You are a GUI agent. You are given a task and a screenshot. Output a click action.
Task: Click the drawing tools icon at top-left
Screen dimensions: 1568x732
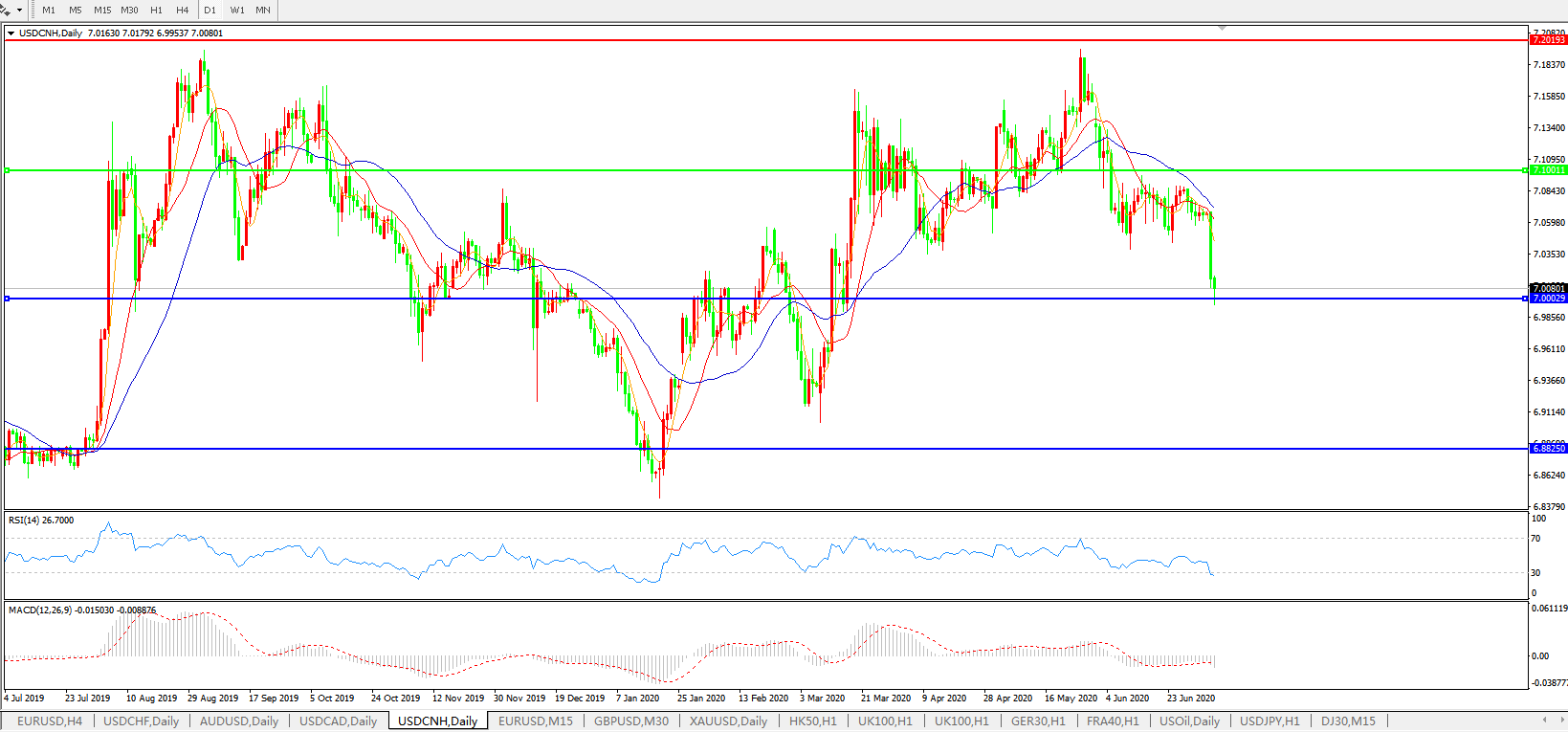[6, 10]
